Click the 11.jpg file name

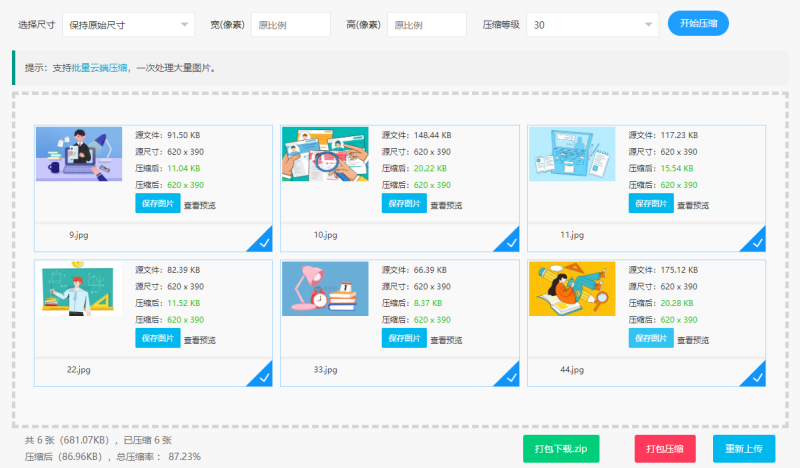click(x=572, y=235)
